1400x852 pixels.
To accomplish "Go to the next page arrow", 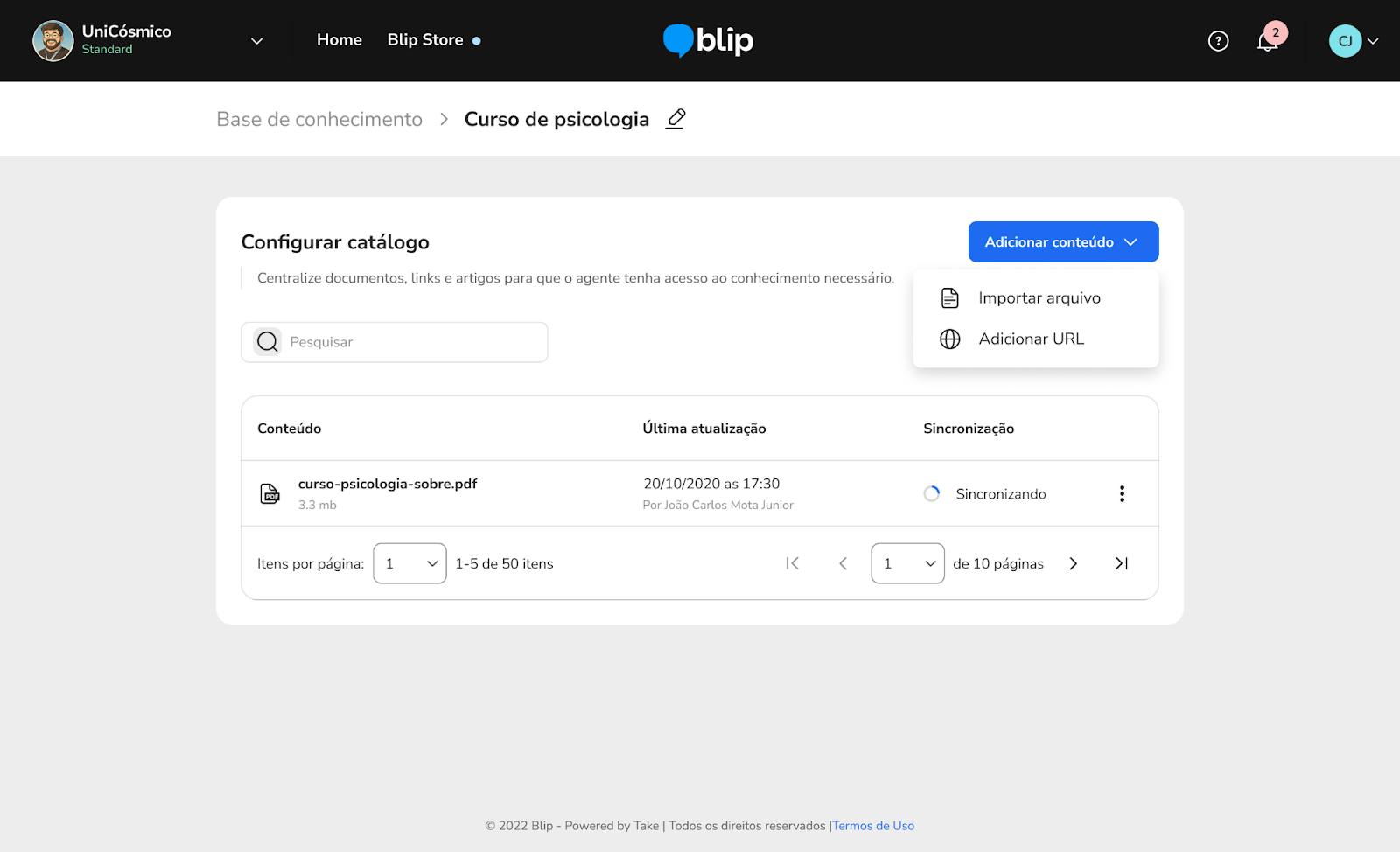I will pos(1073,563).
